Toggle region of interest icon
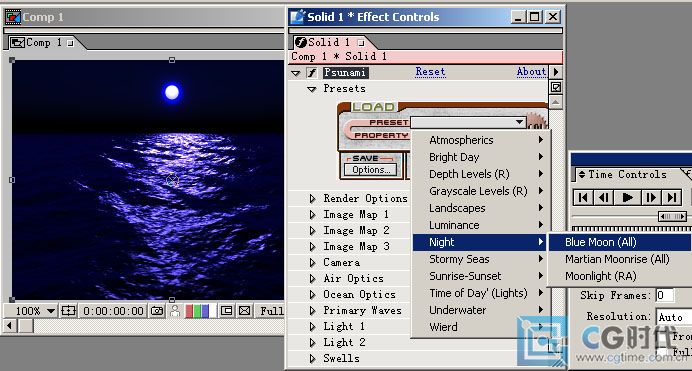Image resolution: width=692 pixels, height=371 pixels. 226,311
